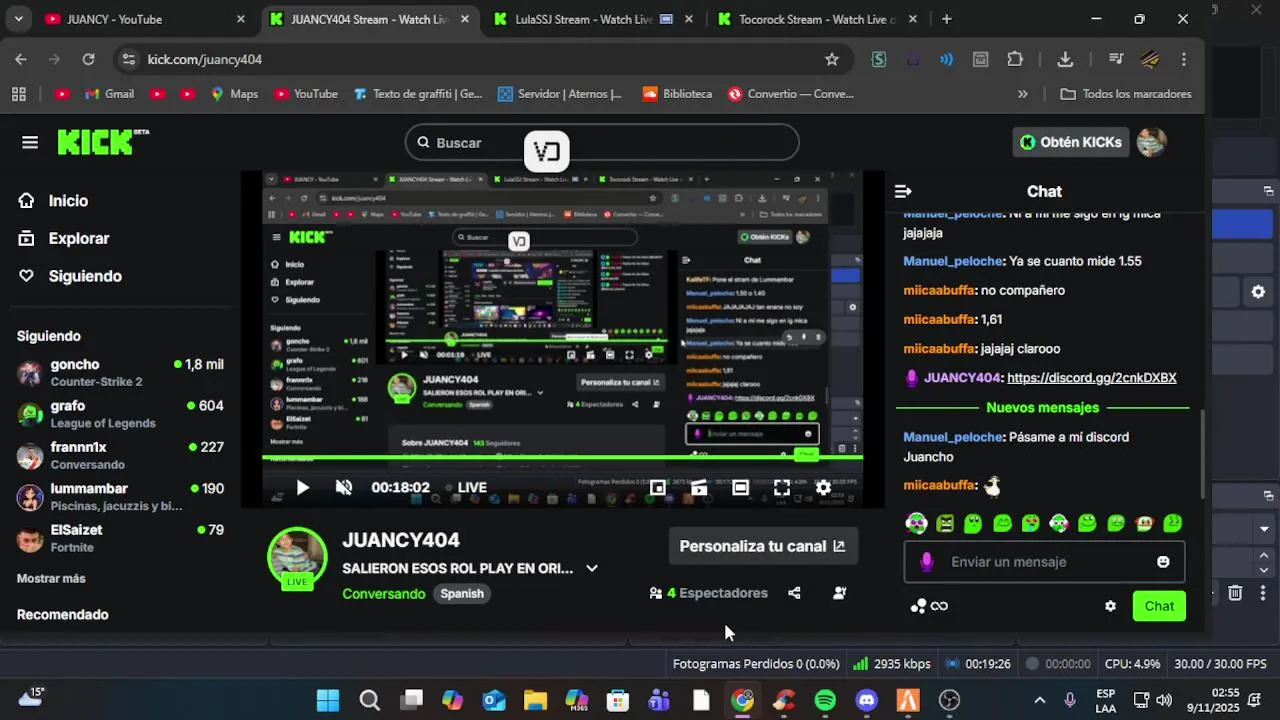
Task: Click the Conversando category link
Action: [x=384, y=594]
